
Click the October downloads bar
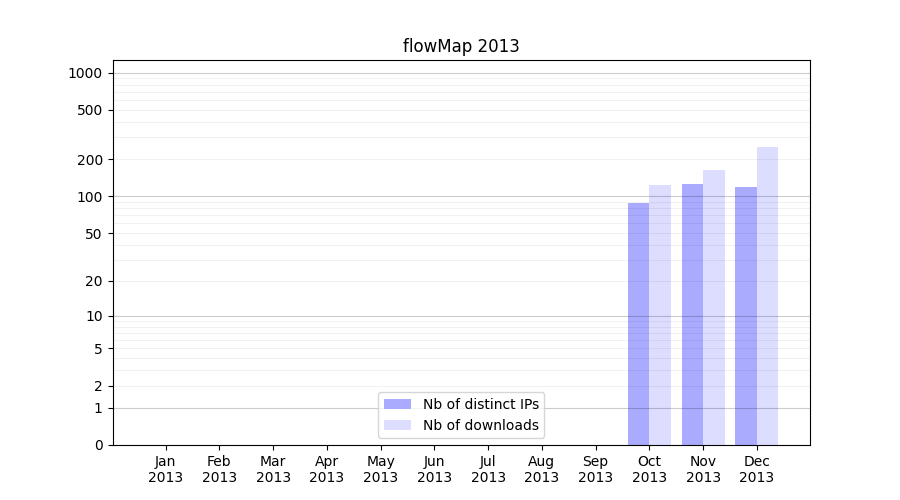tap(660, 315)
